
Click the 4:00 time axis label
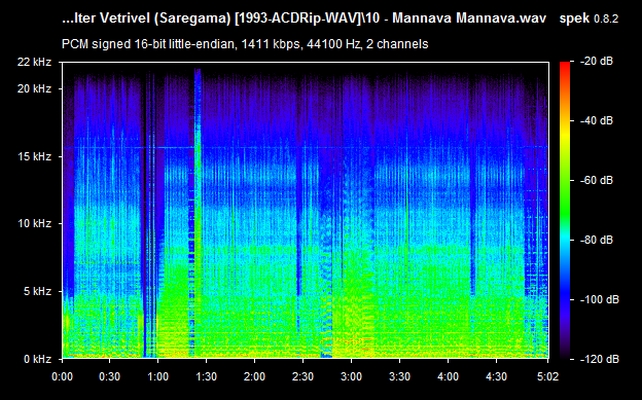(x=448, y=376)
